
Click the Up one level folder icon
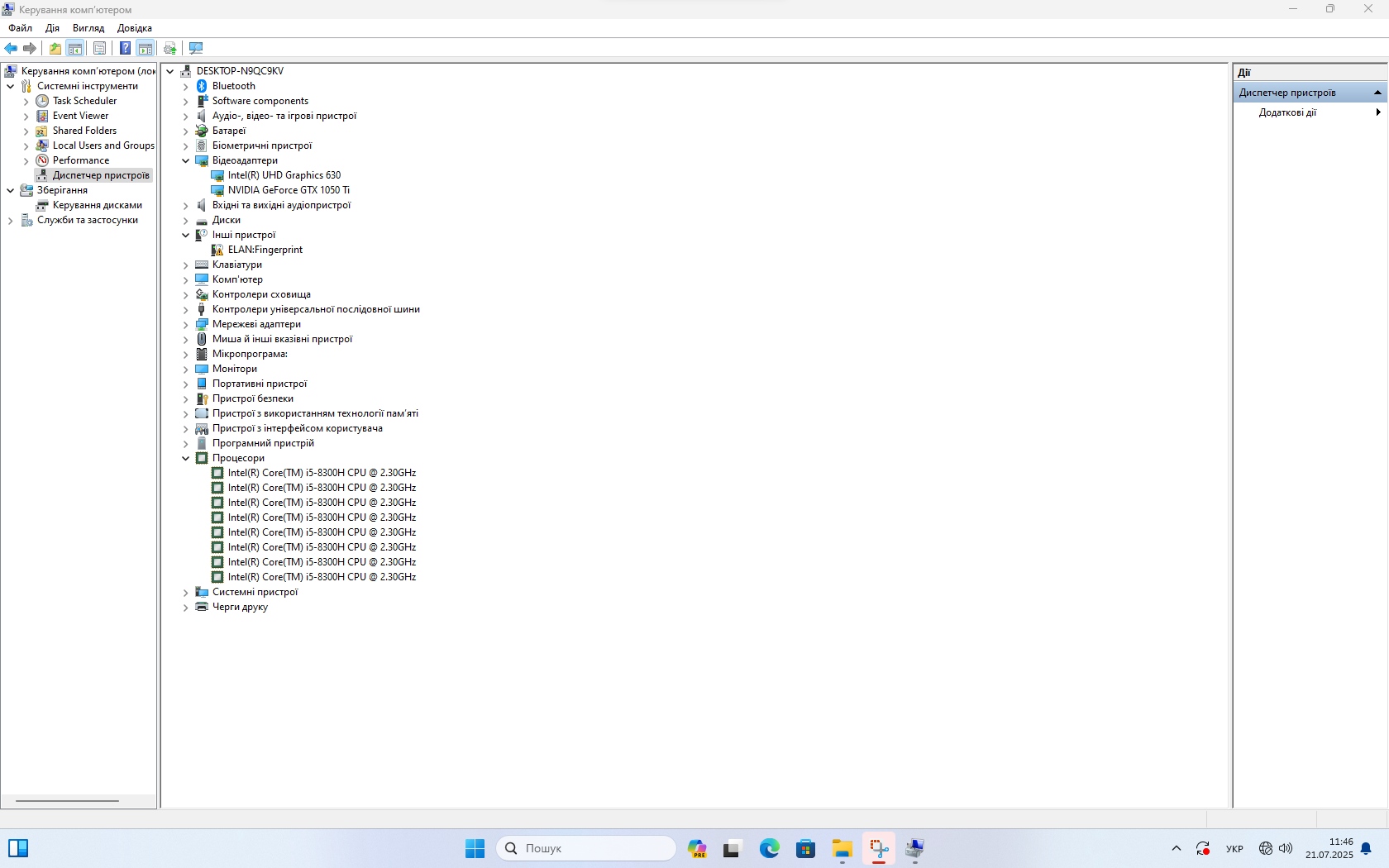click(55, 48)
